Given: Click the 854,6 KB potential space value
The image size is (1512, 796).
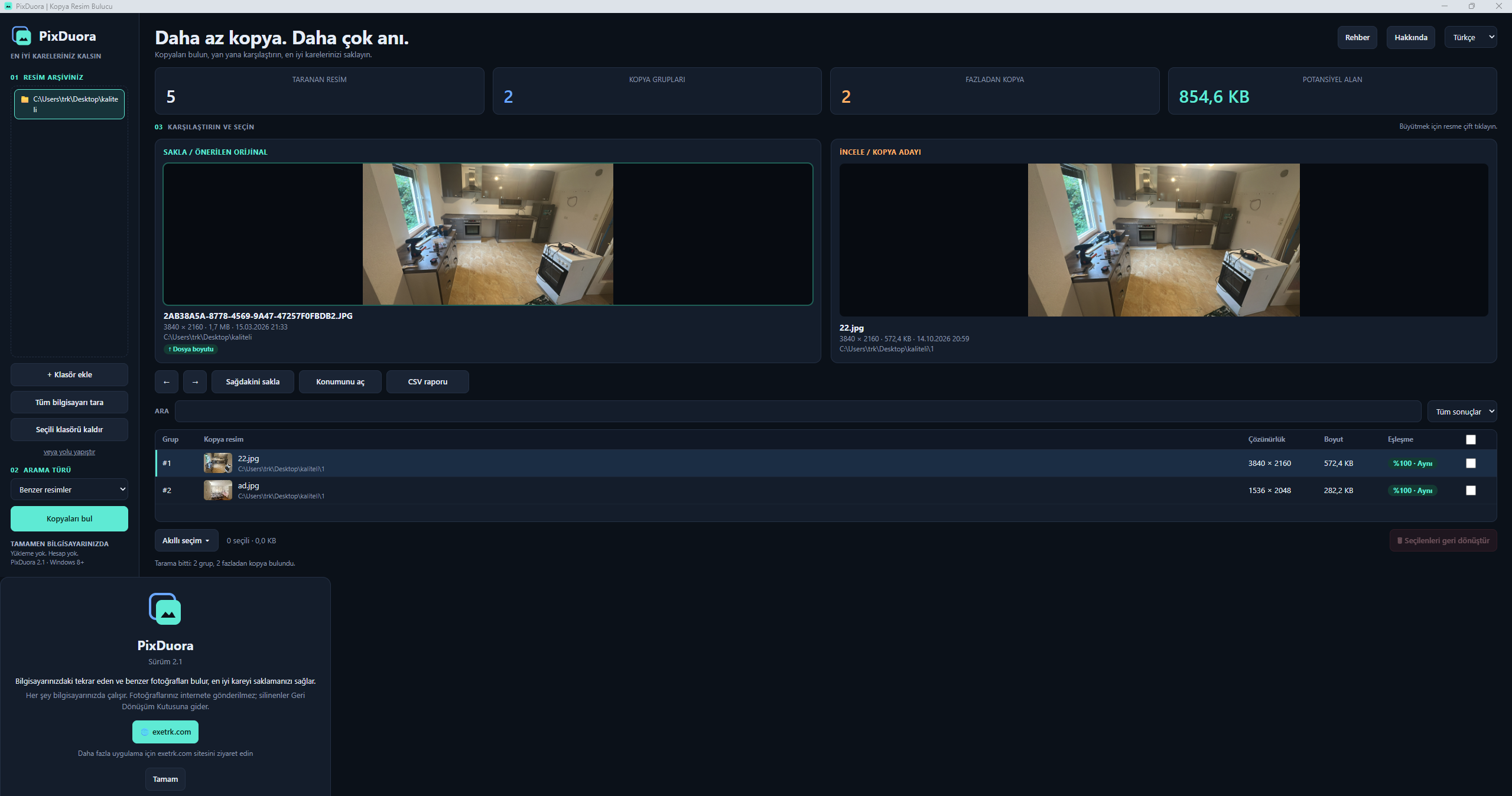Looking at the screenshot, I should coord(1214,97).
